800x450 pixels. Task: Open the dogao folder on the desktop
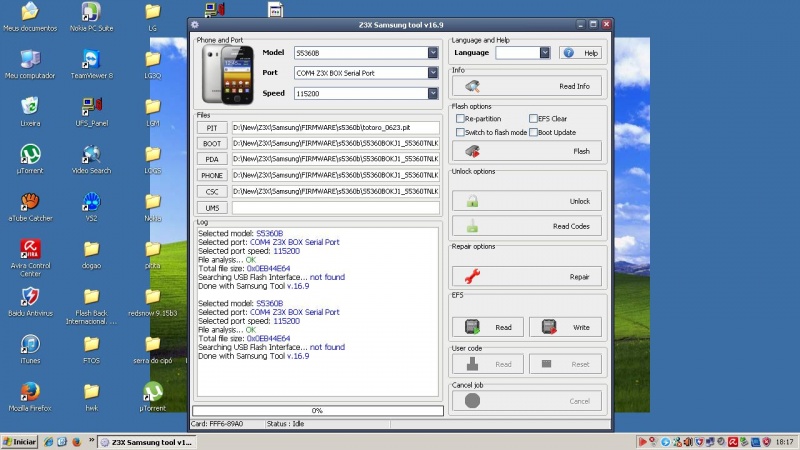[91, 254]
